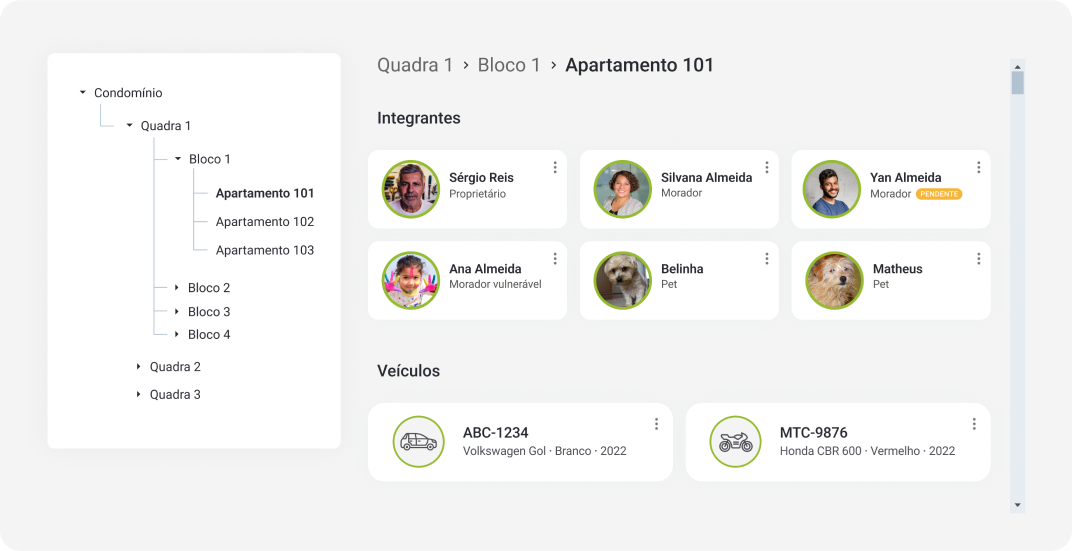Viewport: 1072px width, 551px height.
Task: Open the options menu for Sérgio Reis
Action: (x=555, y=168)
